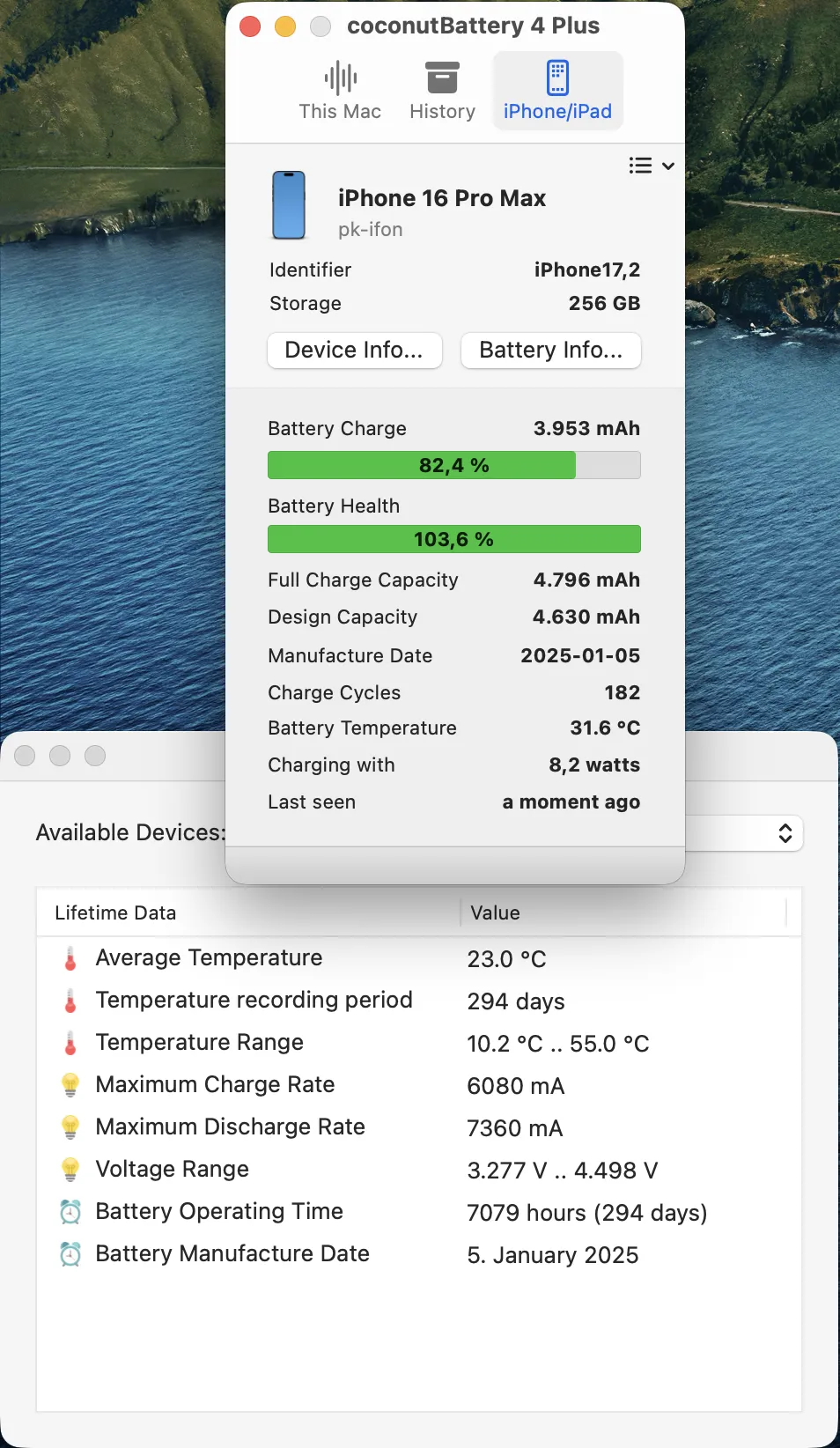The image size is (840, 1448).
Task: Select the Battery Operating Time row label
Action: [218, 1211]
